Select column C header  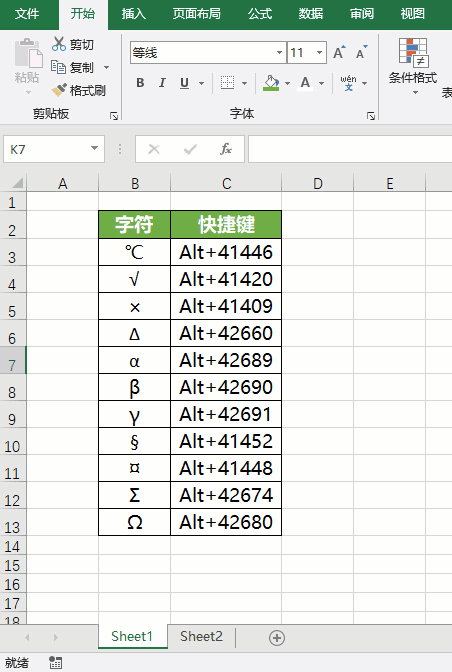pyautogui.click(x=226, y=183)
